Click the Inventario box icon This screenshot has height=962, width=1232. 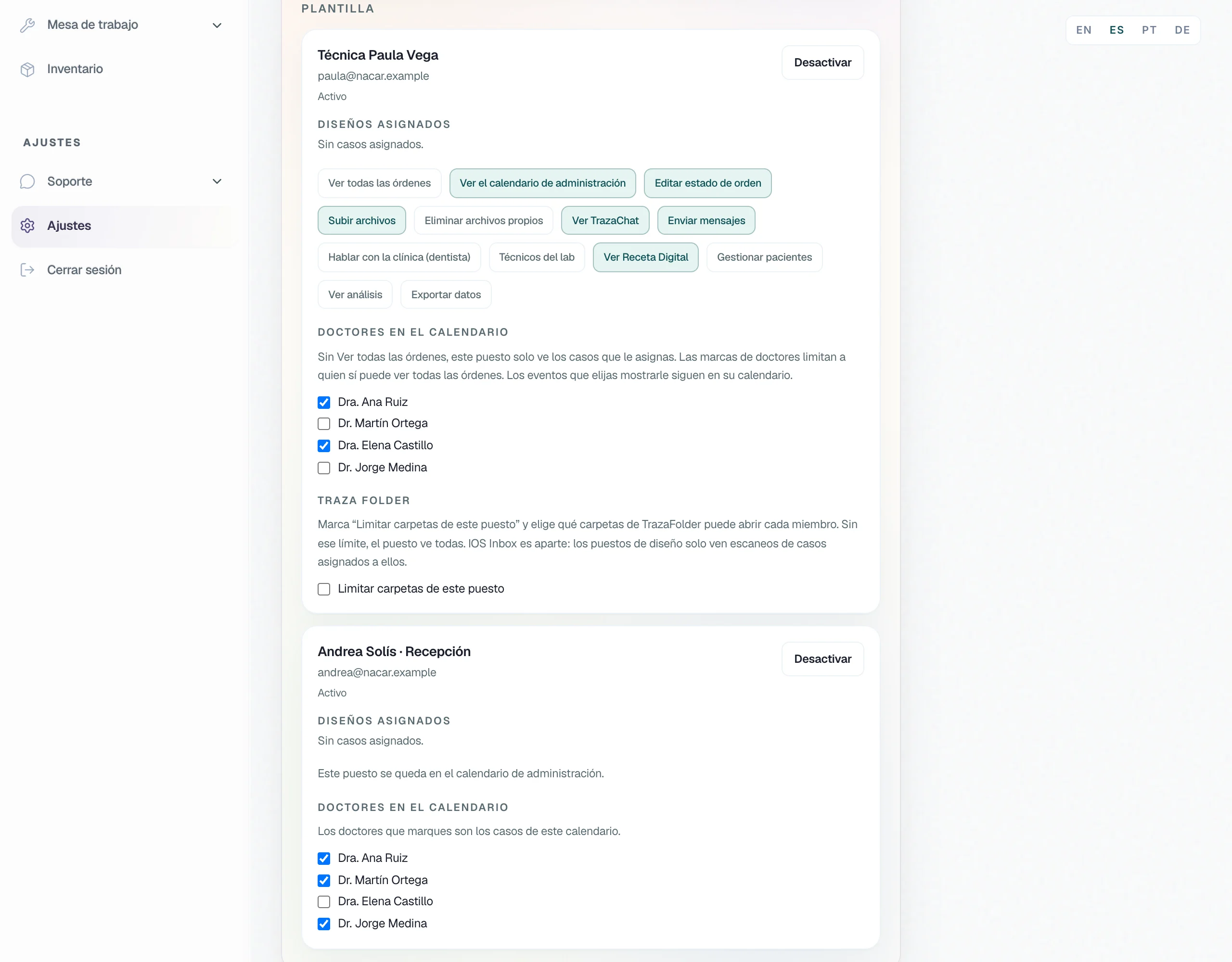[x=27, y=69]
